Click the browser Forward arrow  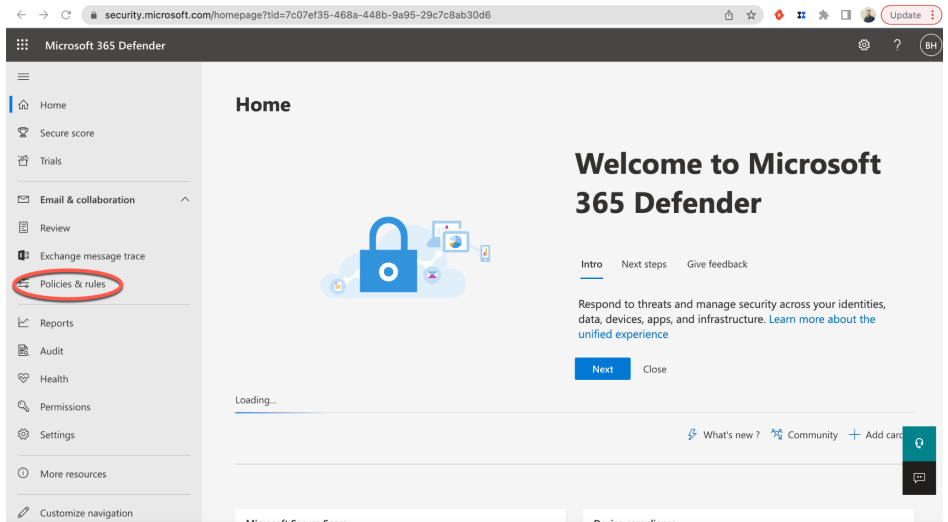(44, 15)
